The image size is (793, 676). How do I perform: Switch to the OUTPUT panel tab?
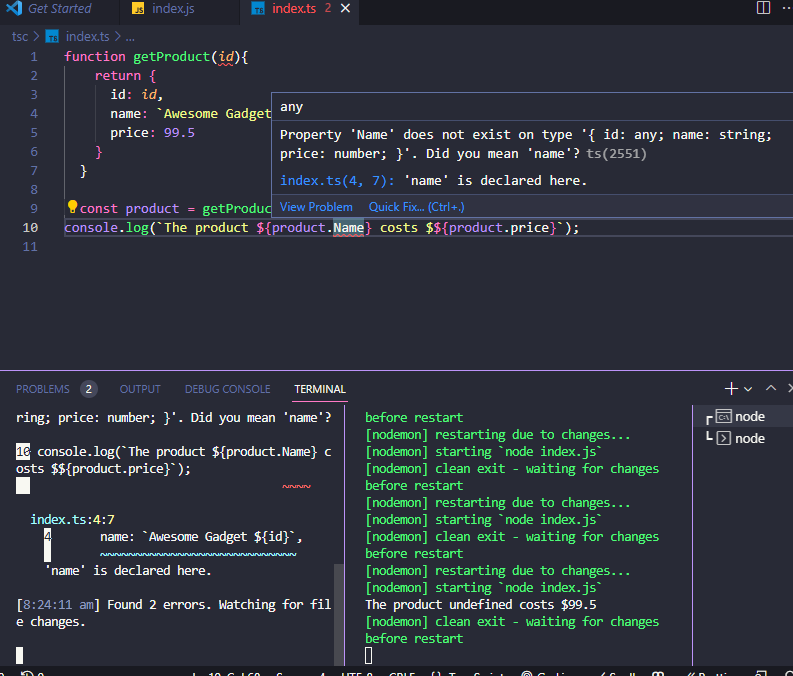click(140, 389)
